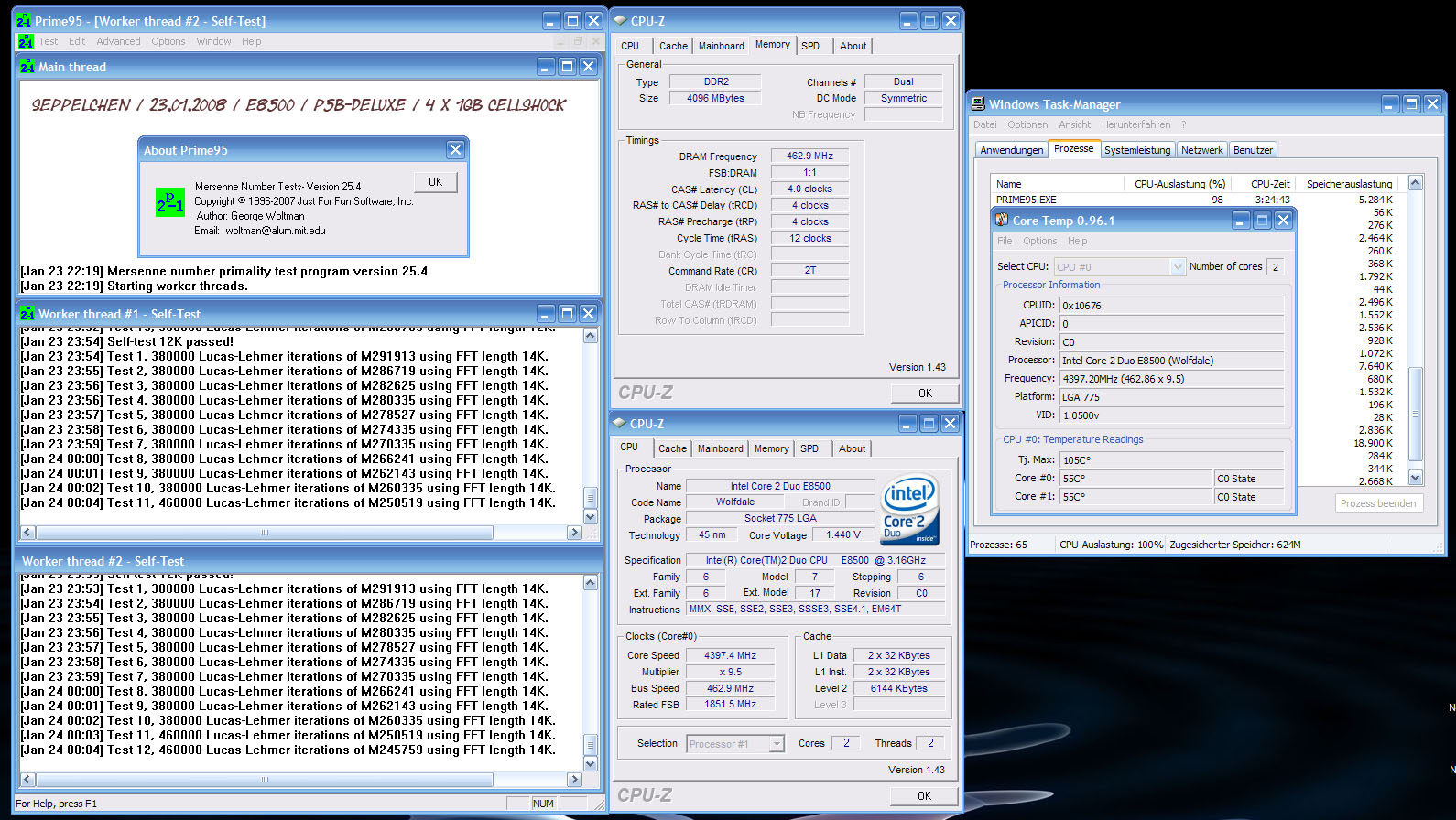Click OK in the lower CPU-Z window
The height and width of the screenshot is (820, 1456).
925,795
